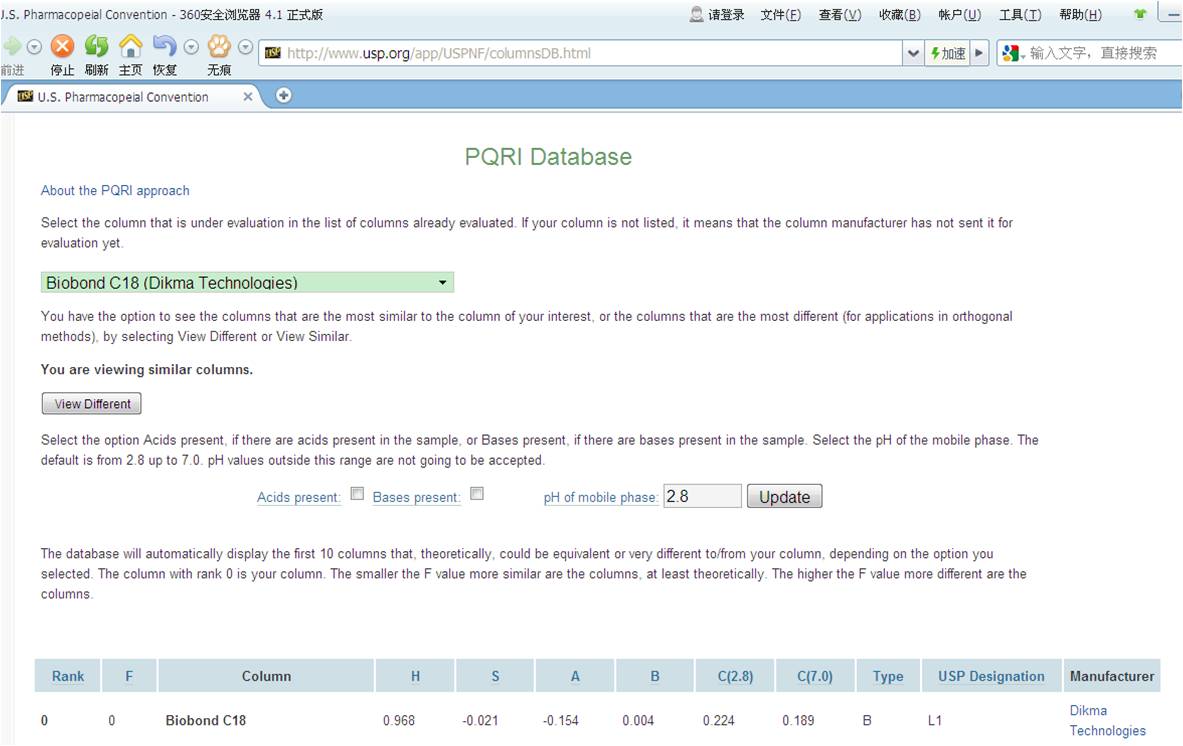Click the pH of mobile phase input
The height and width of the screenshot is (746, 1183).
pyautogui.click(x=702, y=496)
